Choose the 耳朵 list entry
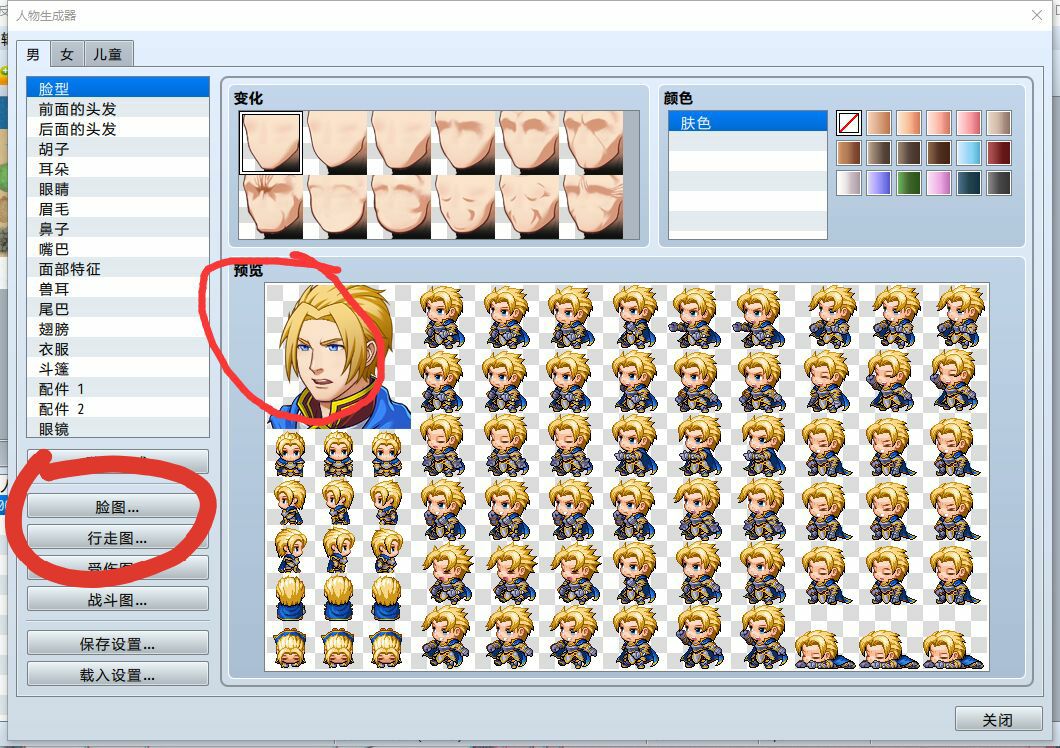1060x748 pixels. click(118, 169)
